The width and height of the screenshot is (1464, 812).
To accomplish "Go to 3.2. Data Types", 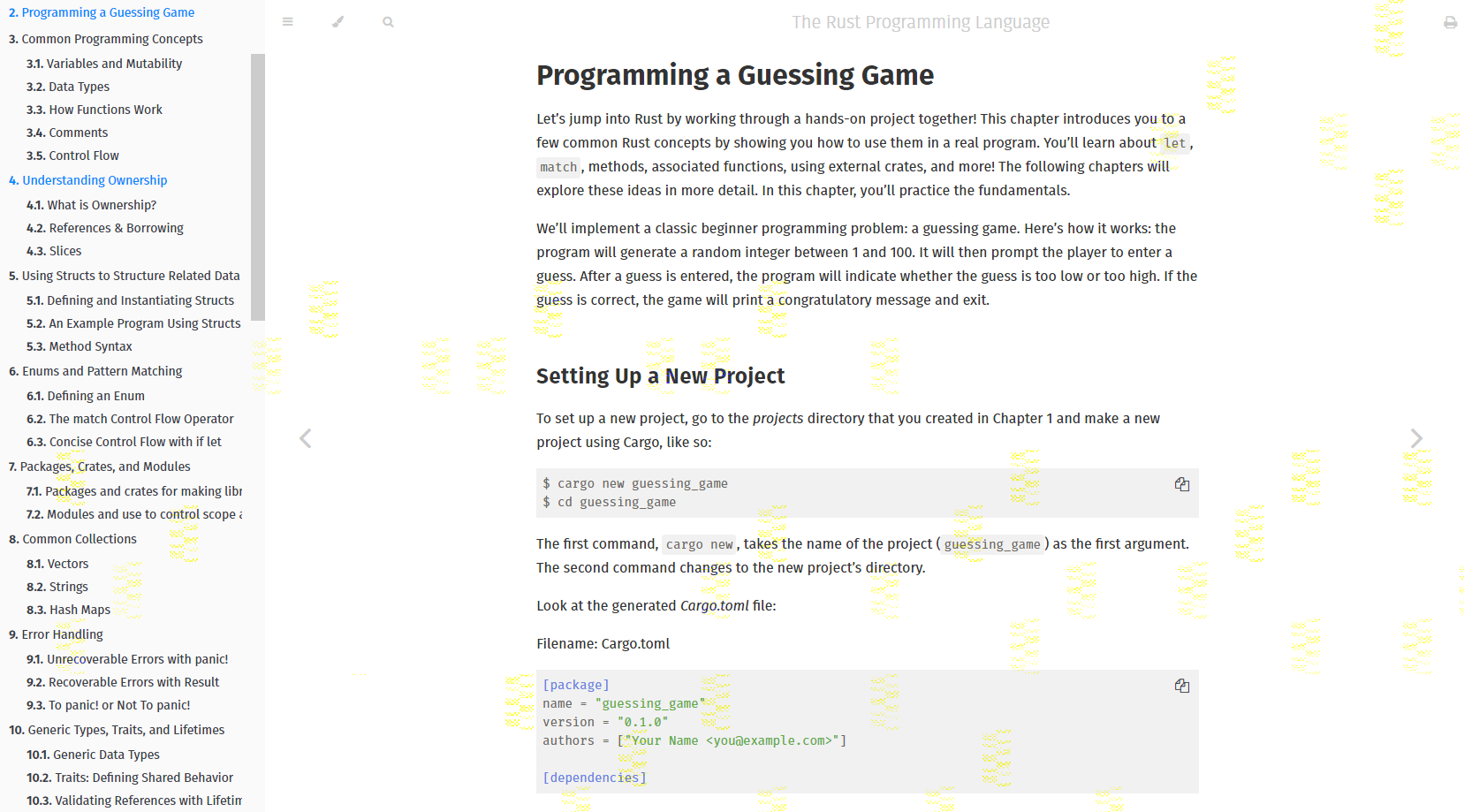I will pos(68,87).
